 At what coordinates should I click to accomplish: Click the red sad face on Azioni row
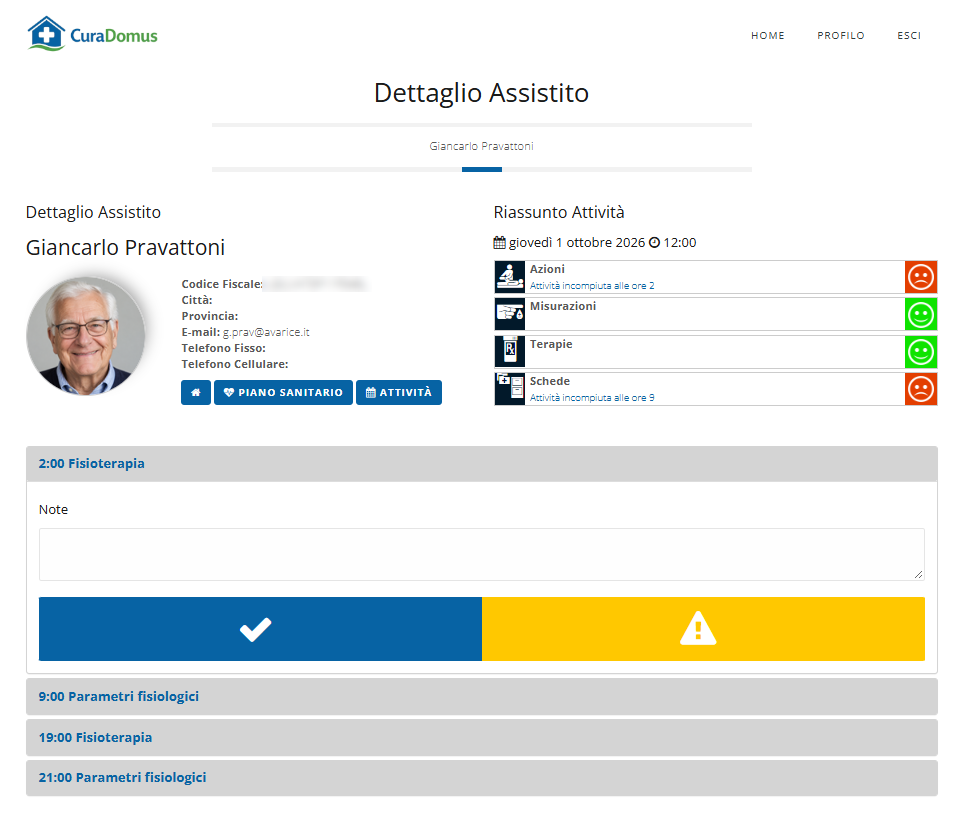(x=921, y=277)
